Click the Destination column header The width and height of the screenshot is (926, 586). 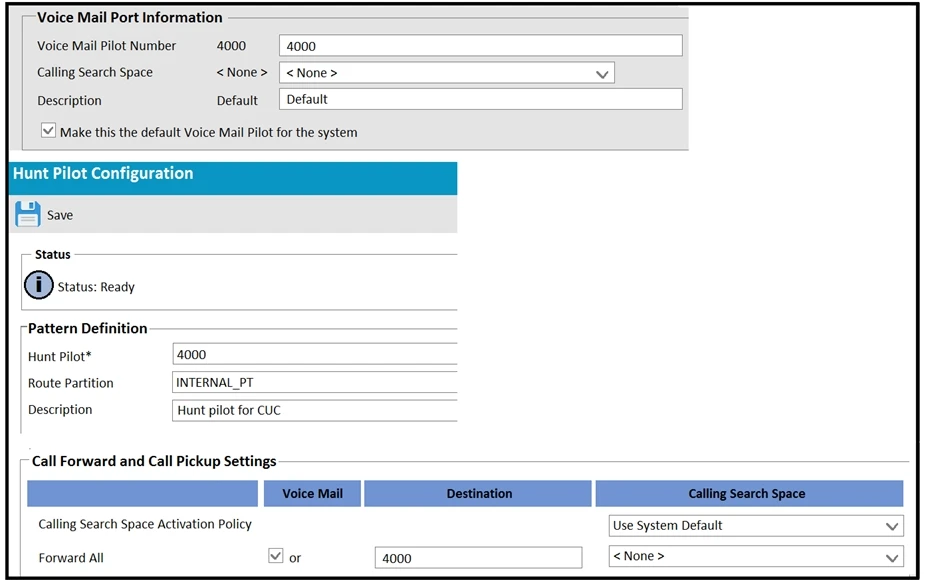(x=479, y=493)
